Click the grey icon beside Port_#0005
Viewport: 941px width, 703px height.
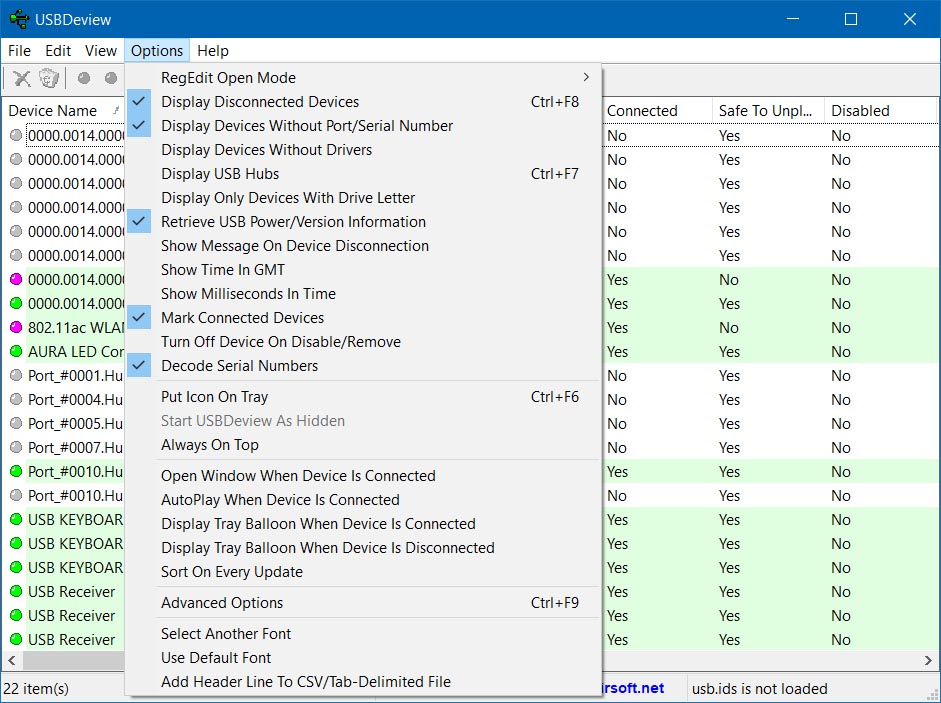(16, 423)
